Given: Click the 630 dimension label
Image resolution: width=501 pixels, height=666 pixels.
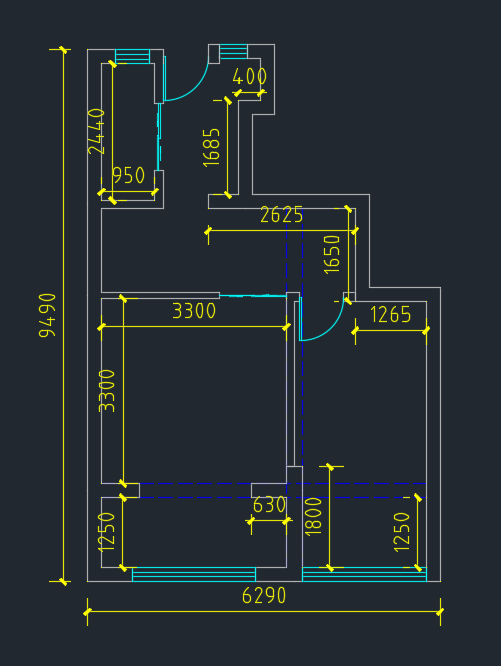Looking at the screenshot, I should [269, 505].
